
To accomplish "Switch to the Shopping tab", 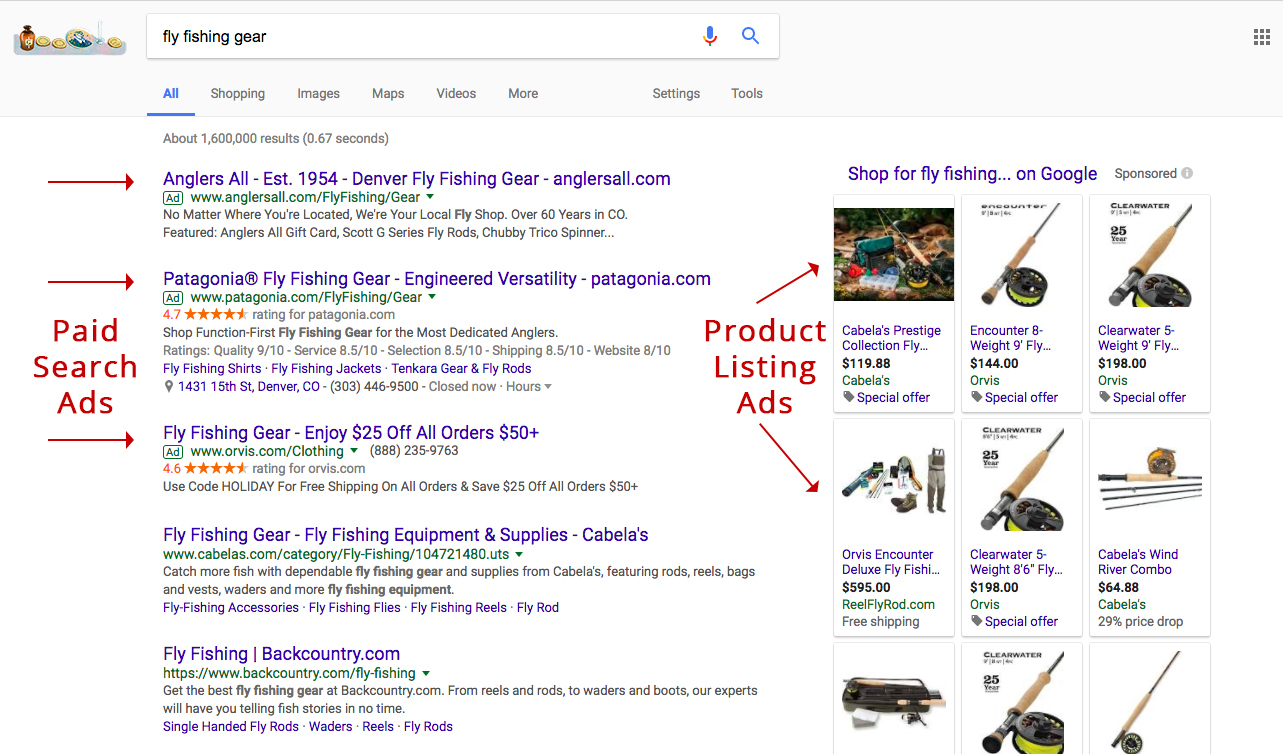I will pos(238,93).
